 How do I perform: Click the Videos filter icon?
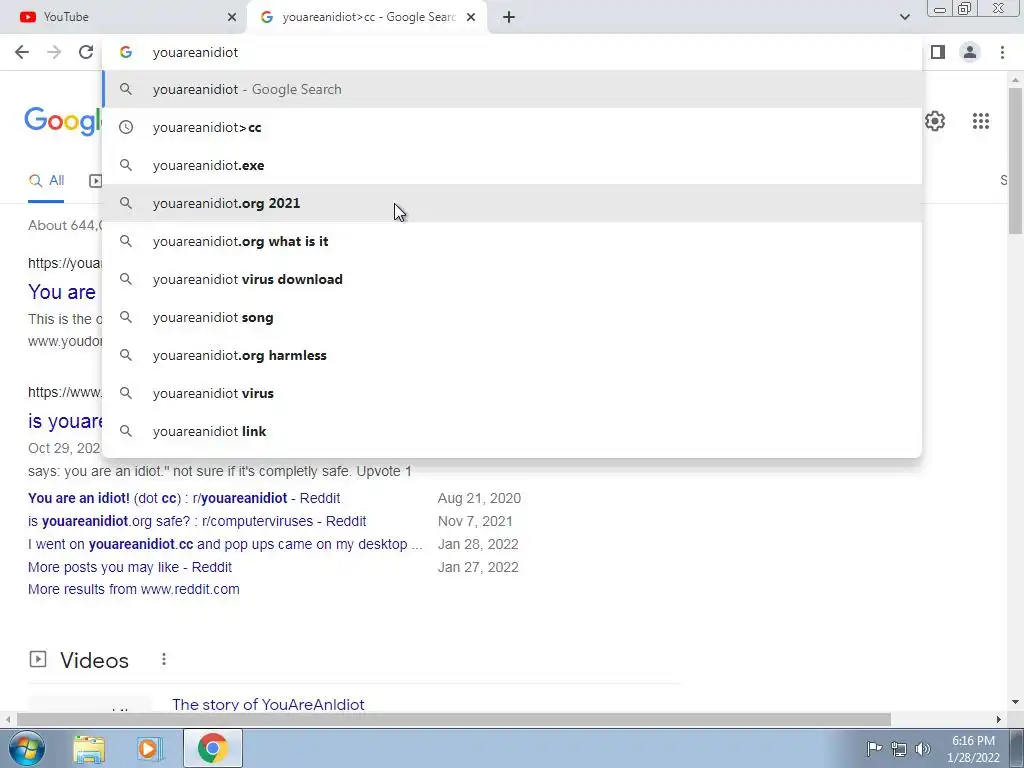coord(95,181)
